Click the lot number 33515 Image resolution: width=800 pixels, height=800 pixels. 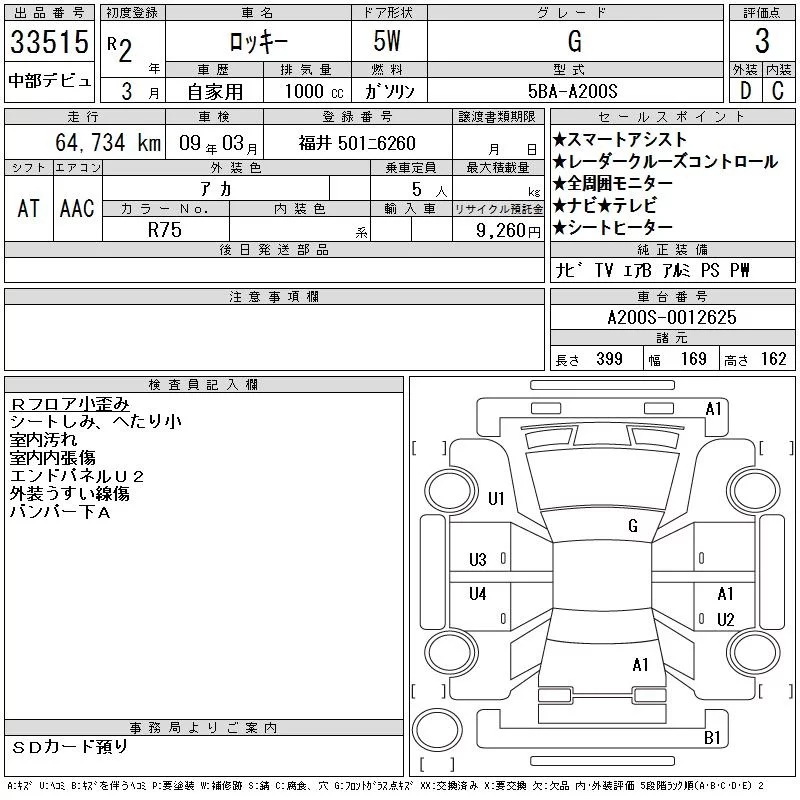pos(50,45)
